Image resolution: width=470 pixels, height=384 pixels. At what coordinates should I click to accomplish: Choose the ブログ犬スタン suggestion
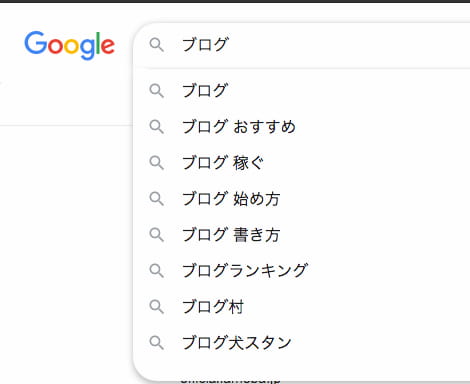pos(302,343)
